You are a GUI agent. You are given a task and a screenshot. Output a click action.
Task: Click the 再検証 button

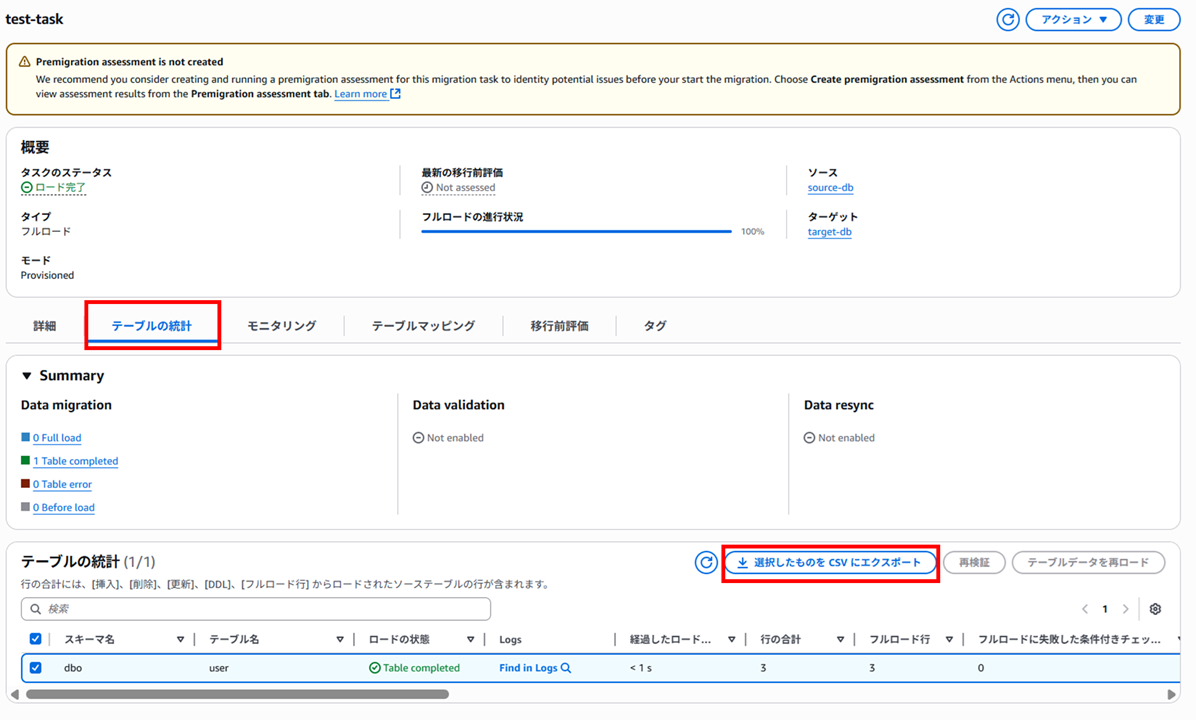[974, 562]
